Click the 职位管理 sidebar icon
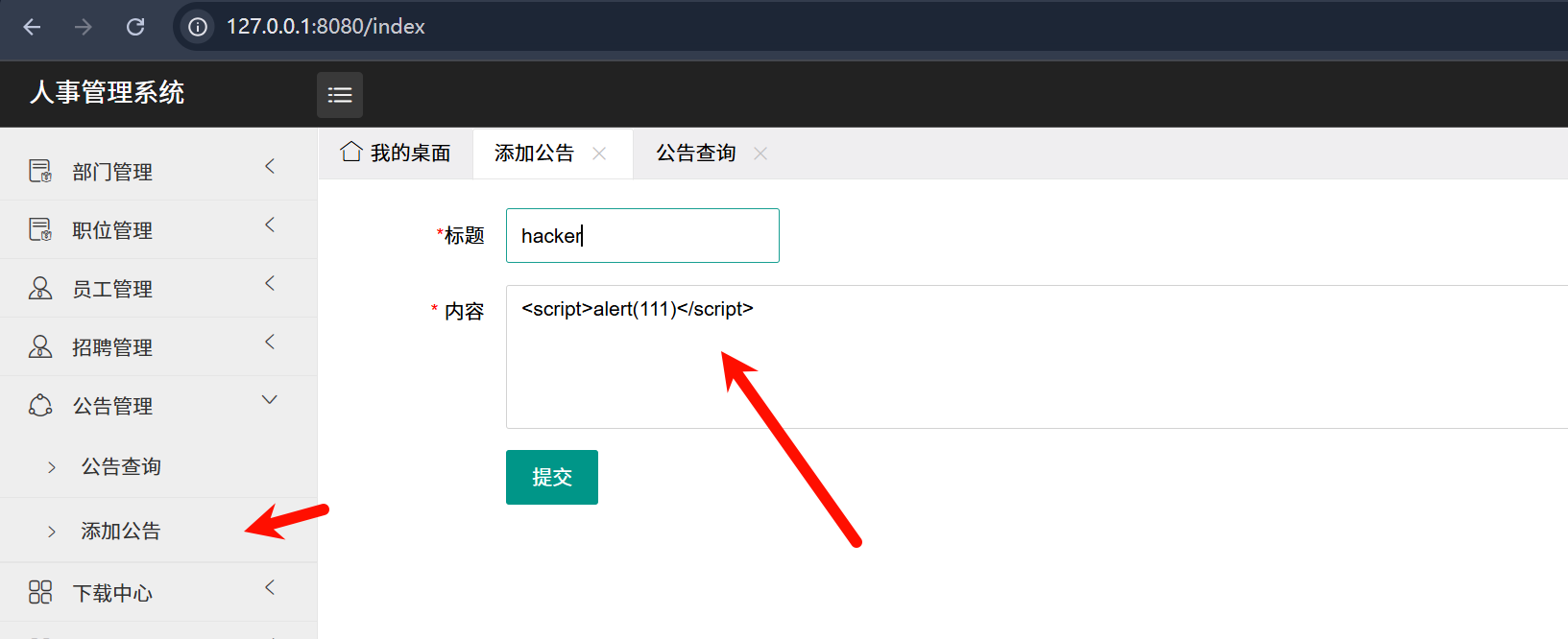Screen dimensions: 1568x639 click(x=40, y=230)
